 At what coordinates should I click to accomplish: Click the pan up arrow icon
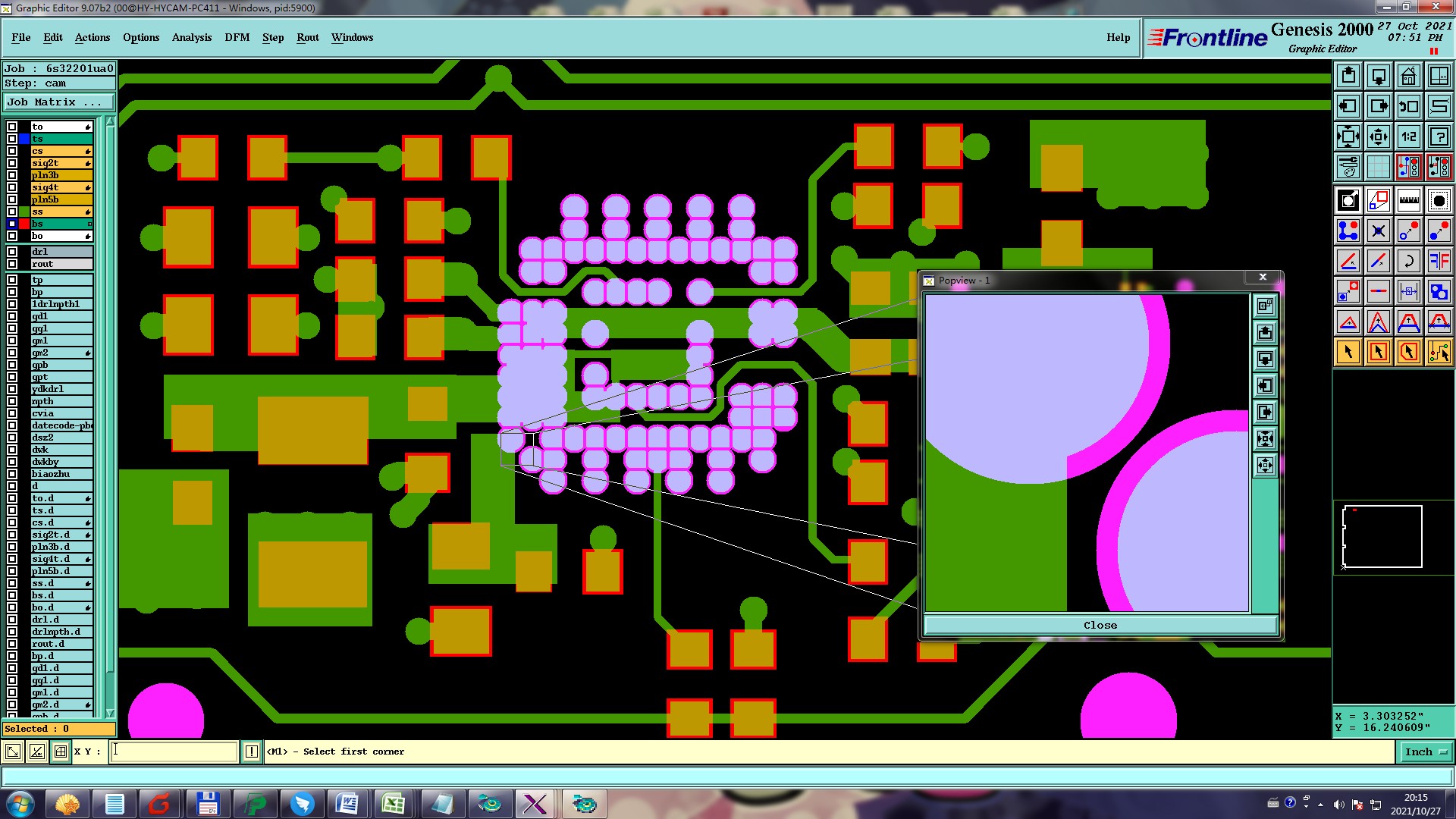click(1348, 76)
